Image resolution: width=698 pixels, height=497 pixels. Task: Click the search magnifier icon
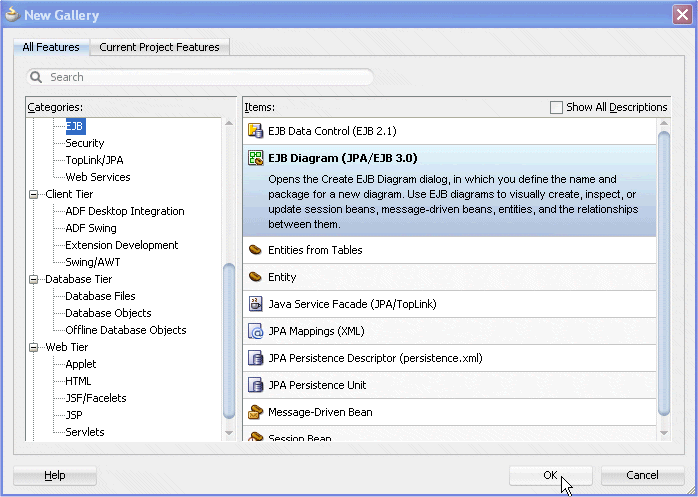[x=36, y=77]
